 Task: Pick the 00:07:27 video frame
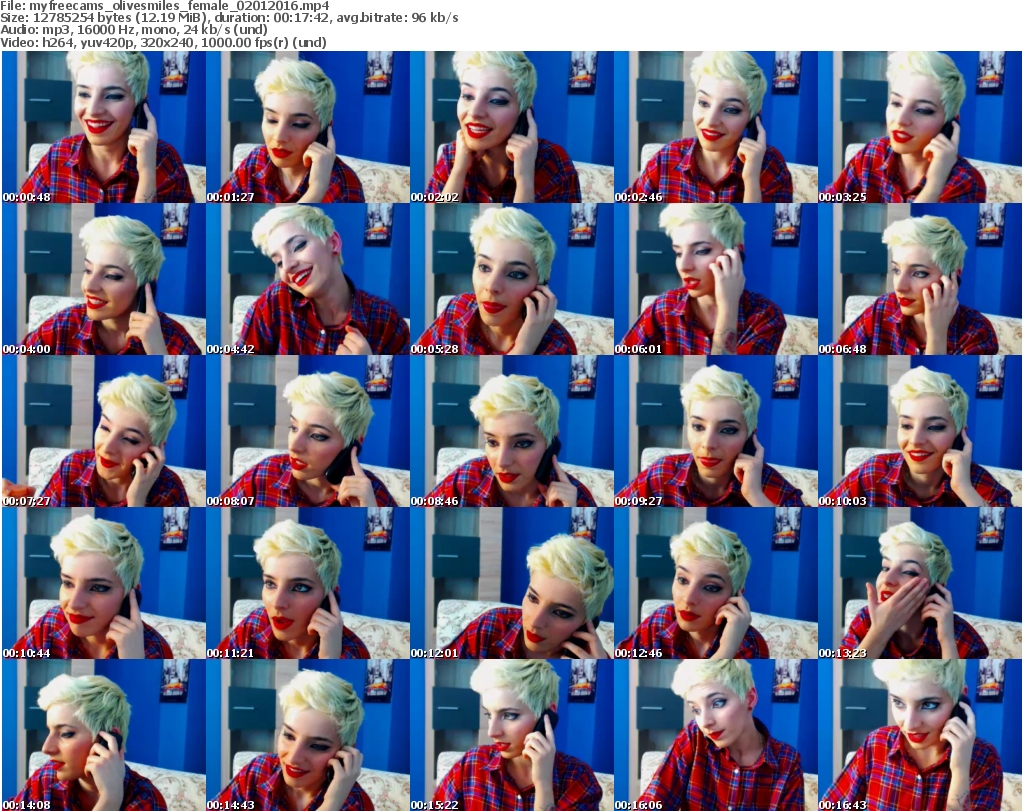104,432
